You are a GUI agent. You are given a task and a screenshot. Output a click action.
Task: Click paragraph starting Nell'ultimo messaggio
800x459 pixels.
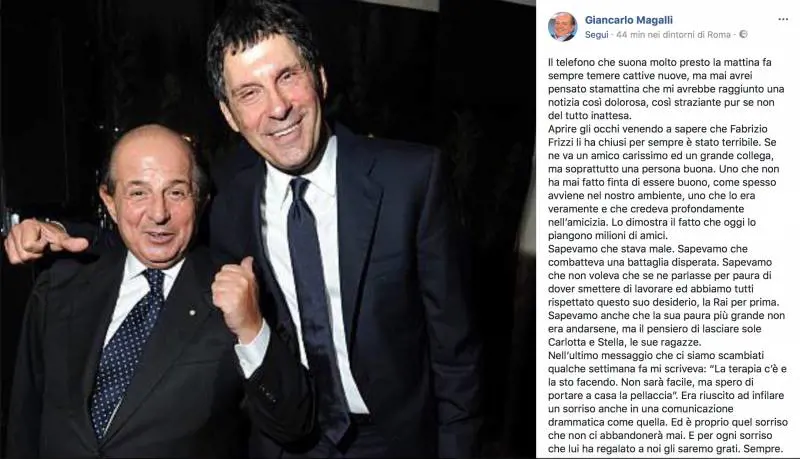667,402
